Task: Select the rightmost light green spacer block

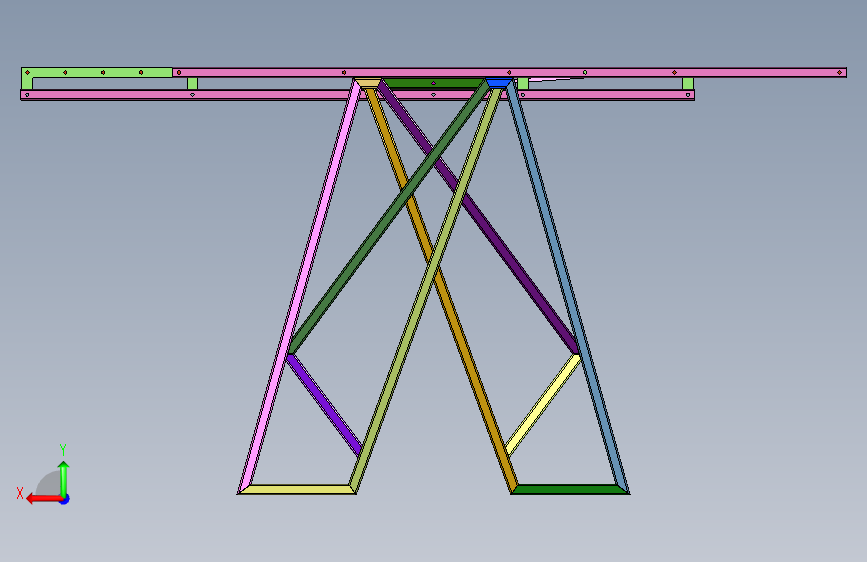Action: tap(688, 84)
